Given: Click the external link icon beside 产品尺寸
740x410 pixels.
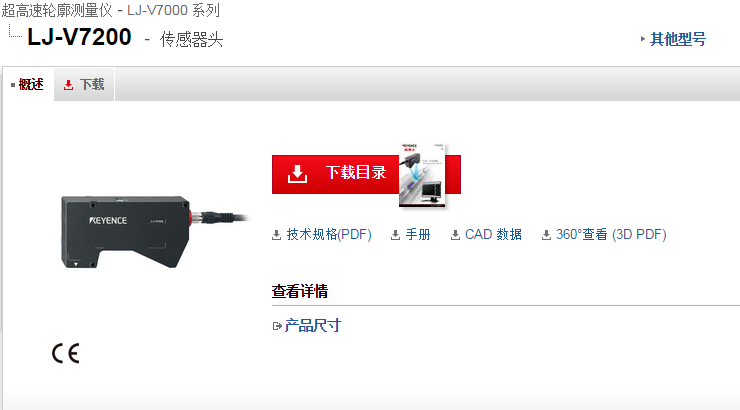Looking at the screenshot, I should point(277,326).
